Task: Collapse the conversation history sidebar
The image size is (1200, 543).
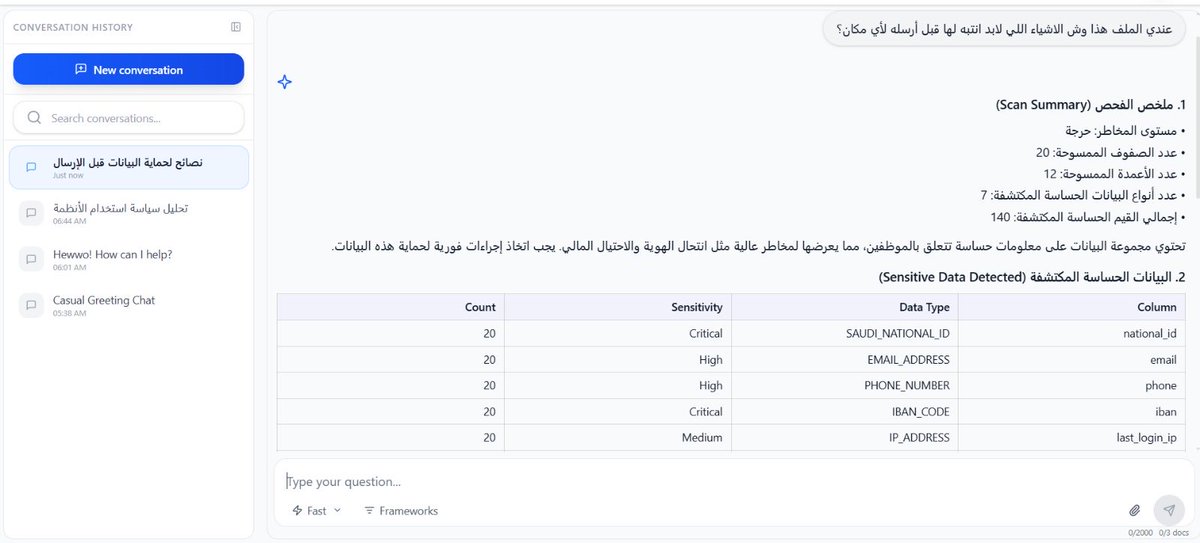Action: (x=235, y=28)
